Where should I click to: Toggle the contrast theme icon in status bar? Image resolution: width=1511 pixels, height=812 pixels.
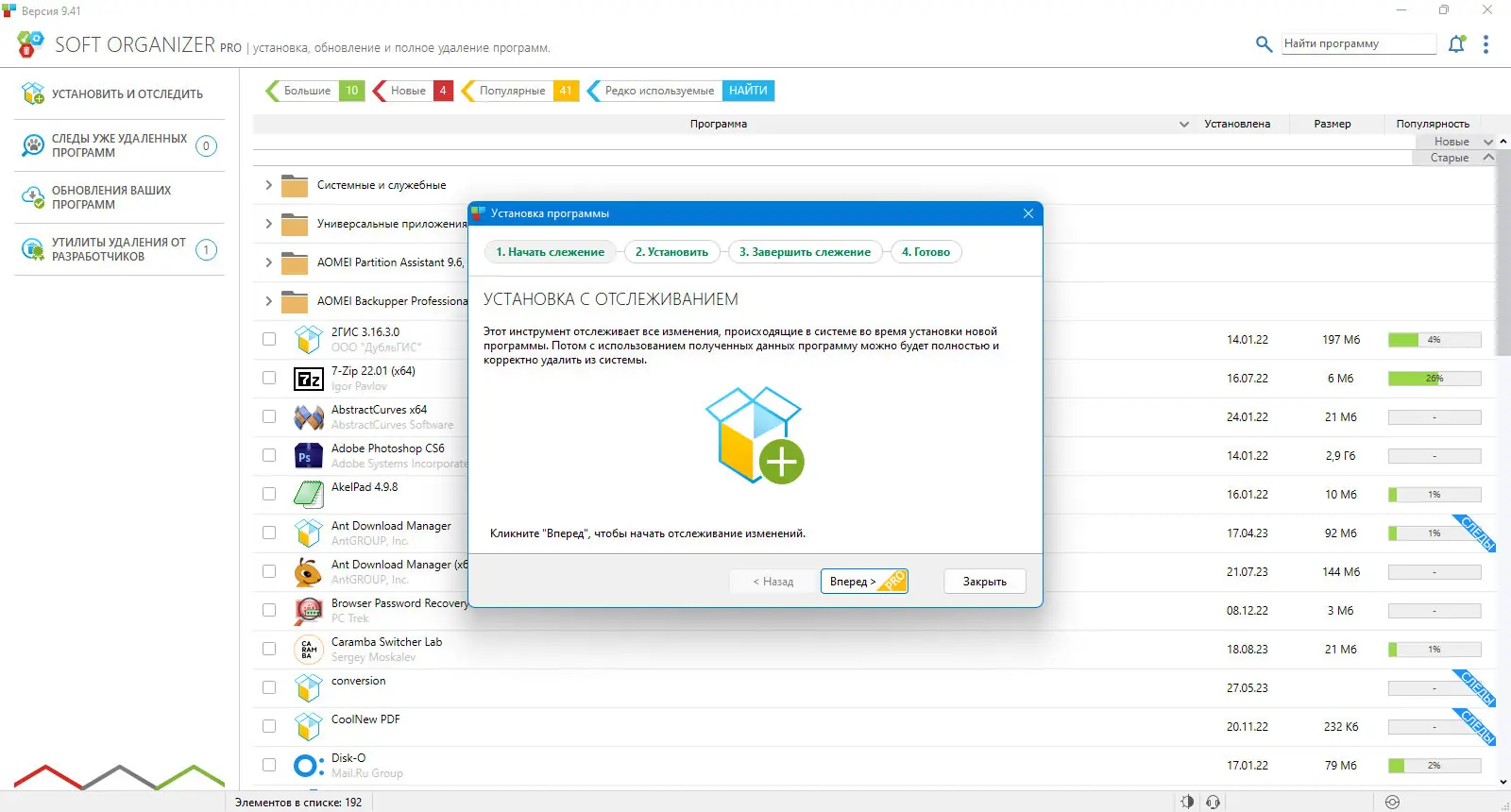1187,802
